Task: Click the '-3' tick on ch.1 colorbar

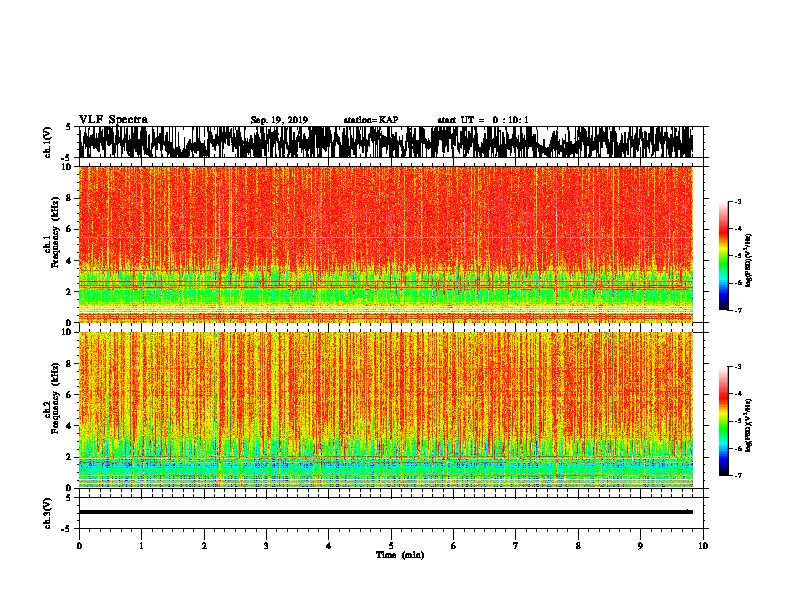Action: coord(738,201)
